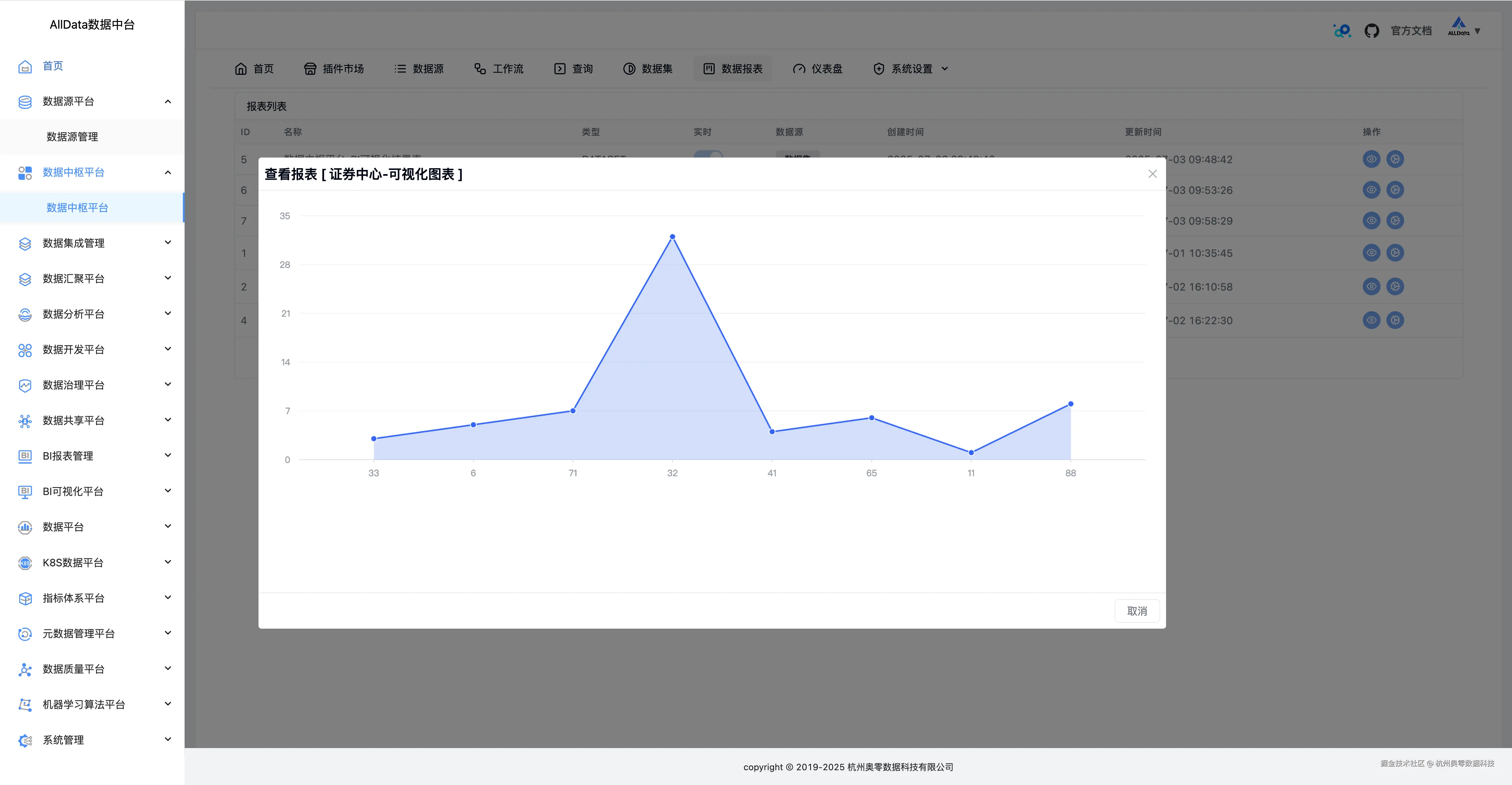1512x785 pixels.
Task: Click the search logo icon near 官方文档
Action: click(x=1342, y=30)
